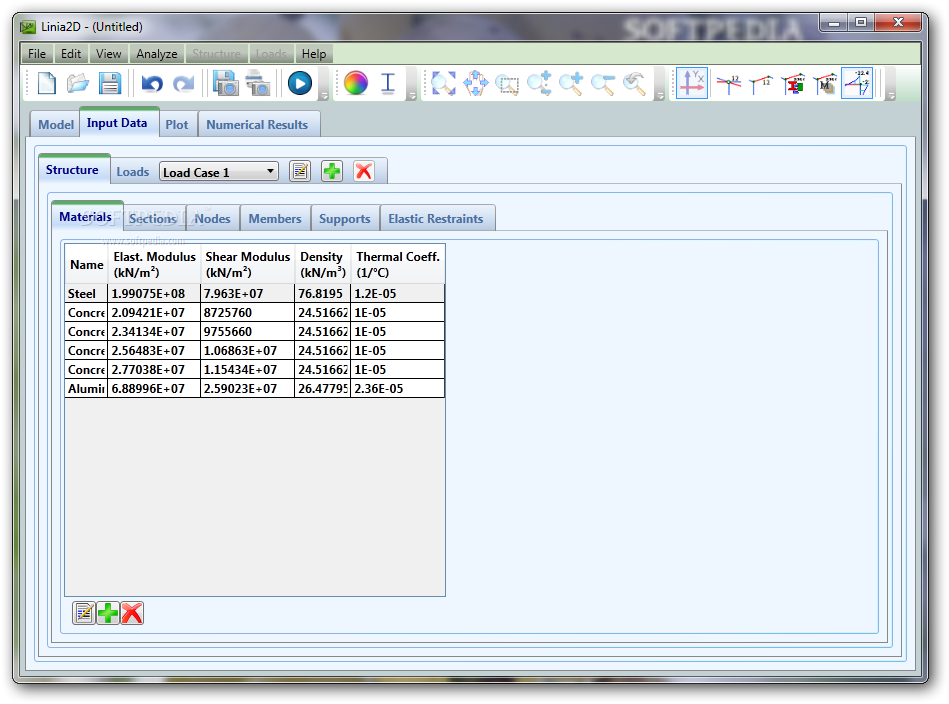Create a new file with the blank page icon
The height and width of the screenshot is (704, 949).
[47, 83]
